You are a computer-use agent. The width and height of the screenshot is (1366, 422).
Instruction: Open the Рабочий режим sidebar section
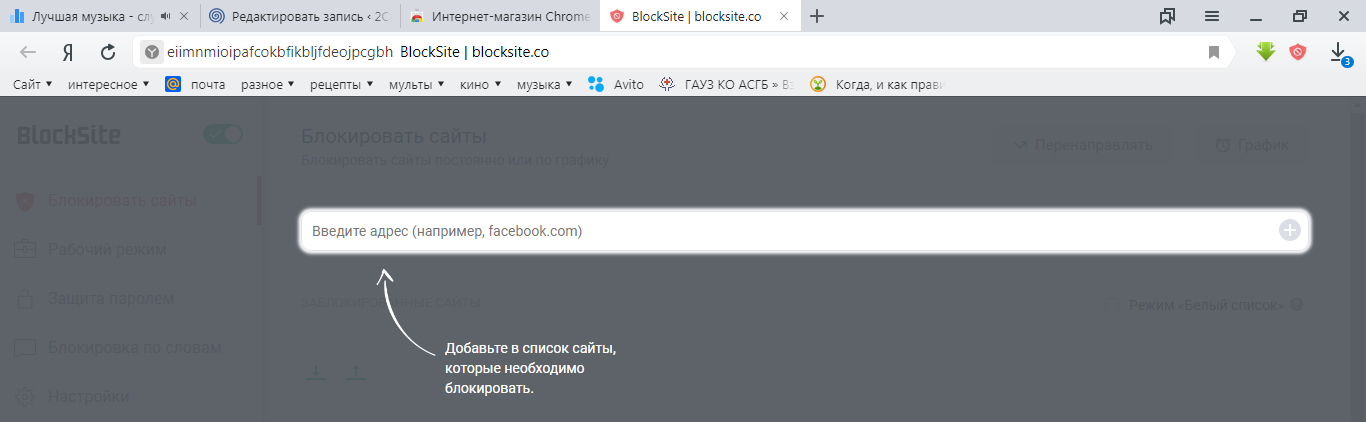pyautogui.click(x=91, y=249)
